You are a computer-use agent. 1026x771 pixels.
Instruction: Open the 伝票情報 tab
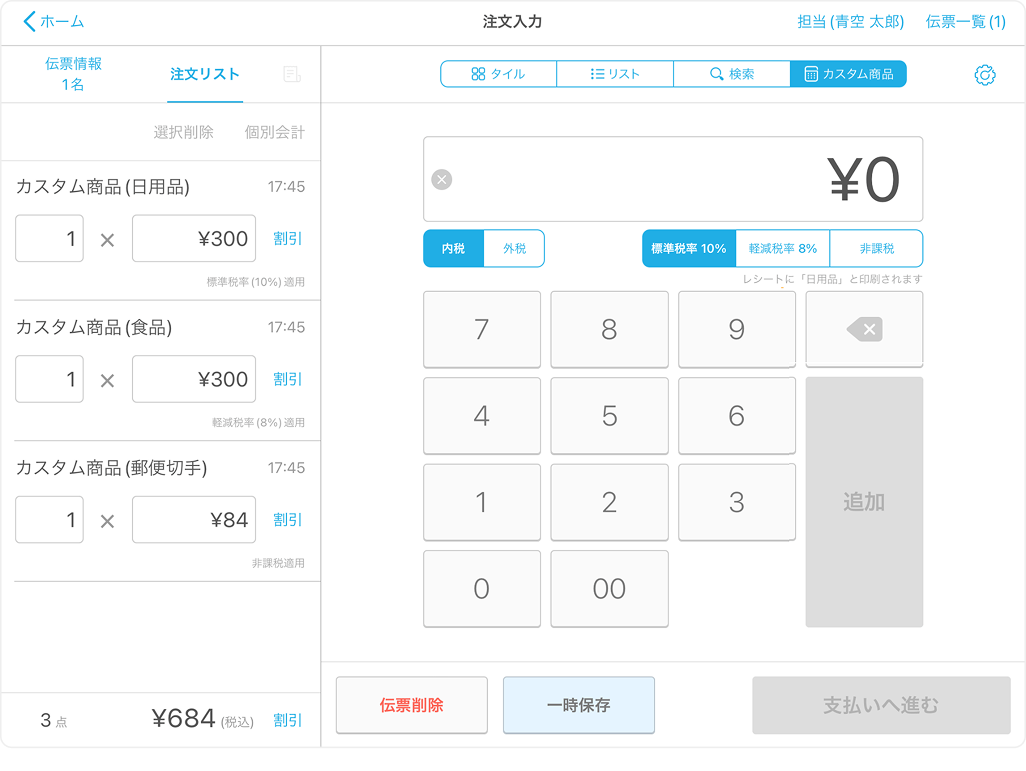pyautogui.click(x=73, y=74)
